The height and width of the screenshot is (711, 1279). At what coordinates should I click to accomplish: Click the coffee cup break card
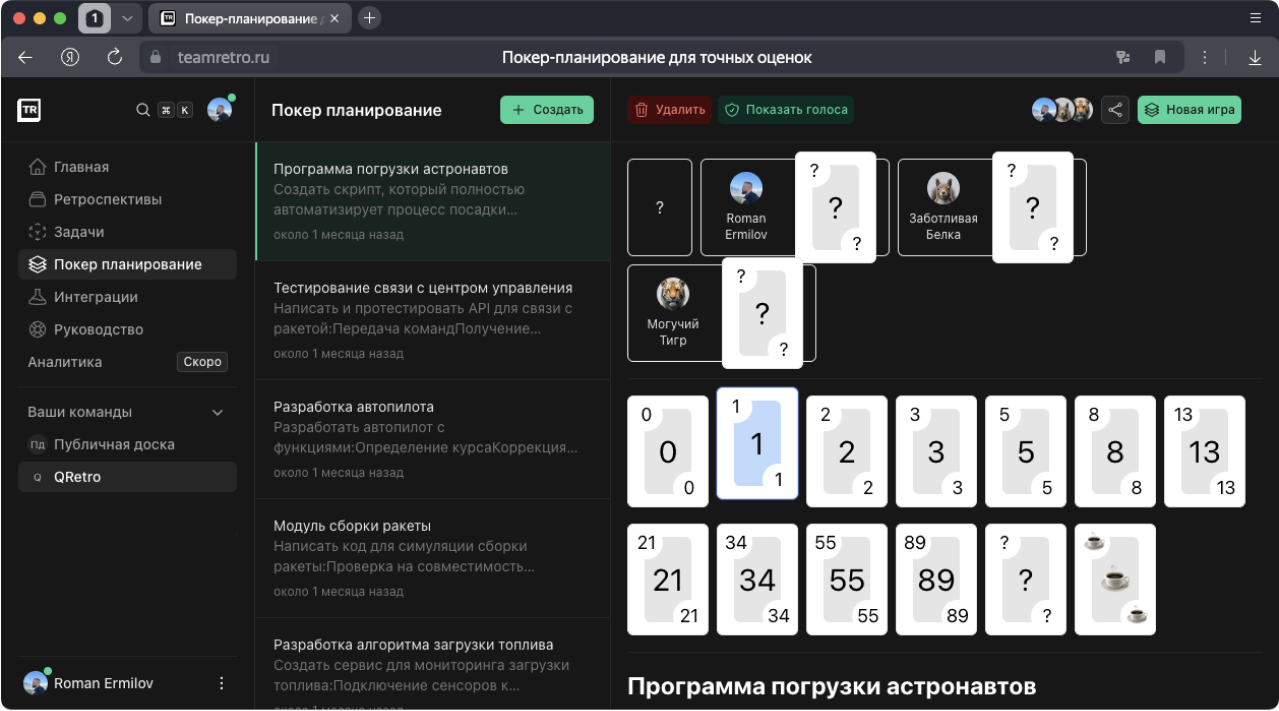(x=1115, y=579)
